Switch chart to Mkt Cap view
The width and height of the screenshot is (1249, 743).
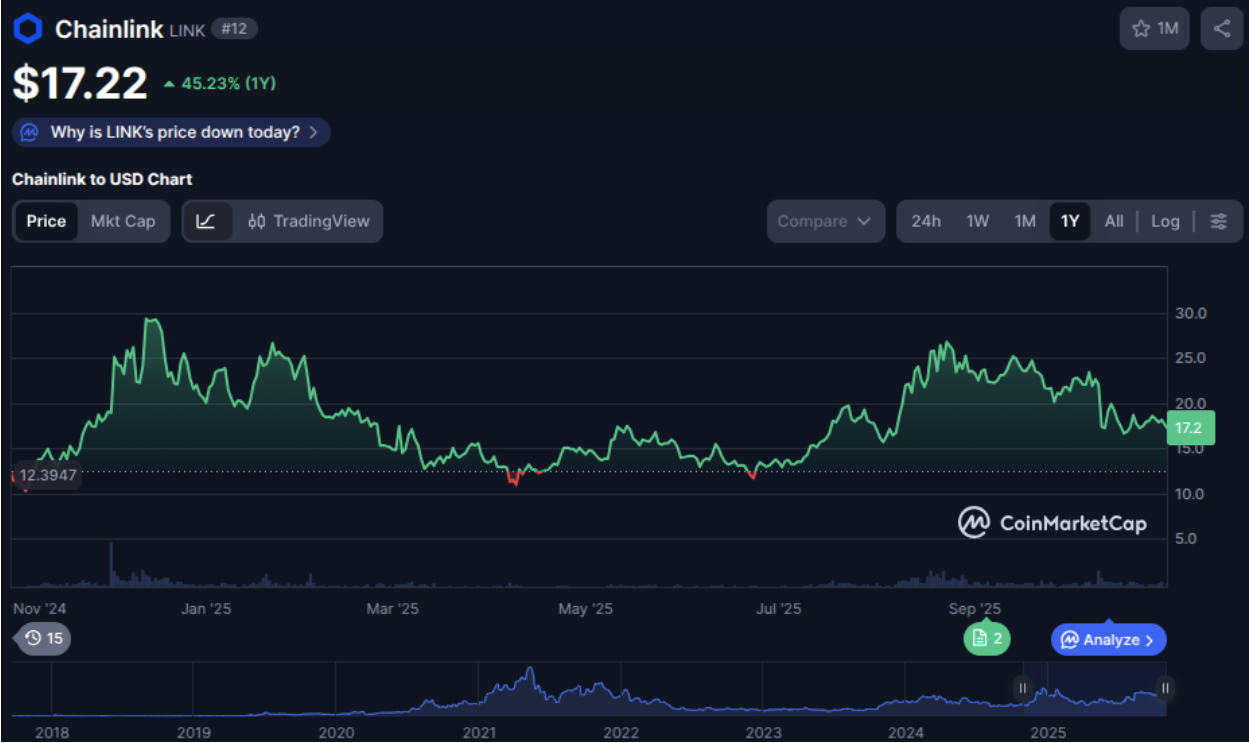tap(123, 221)
